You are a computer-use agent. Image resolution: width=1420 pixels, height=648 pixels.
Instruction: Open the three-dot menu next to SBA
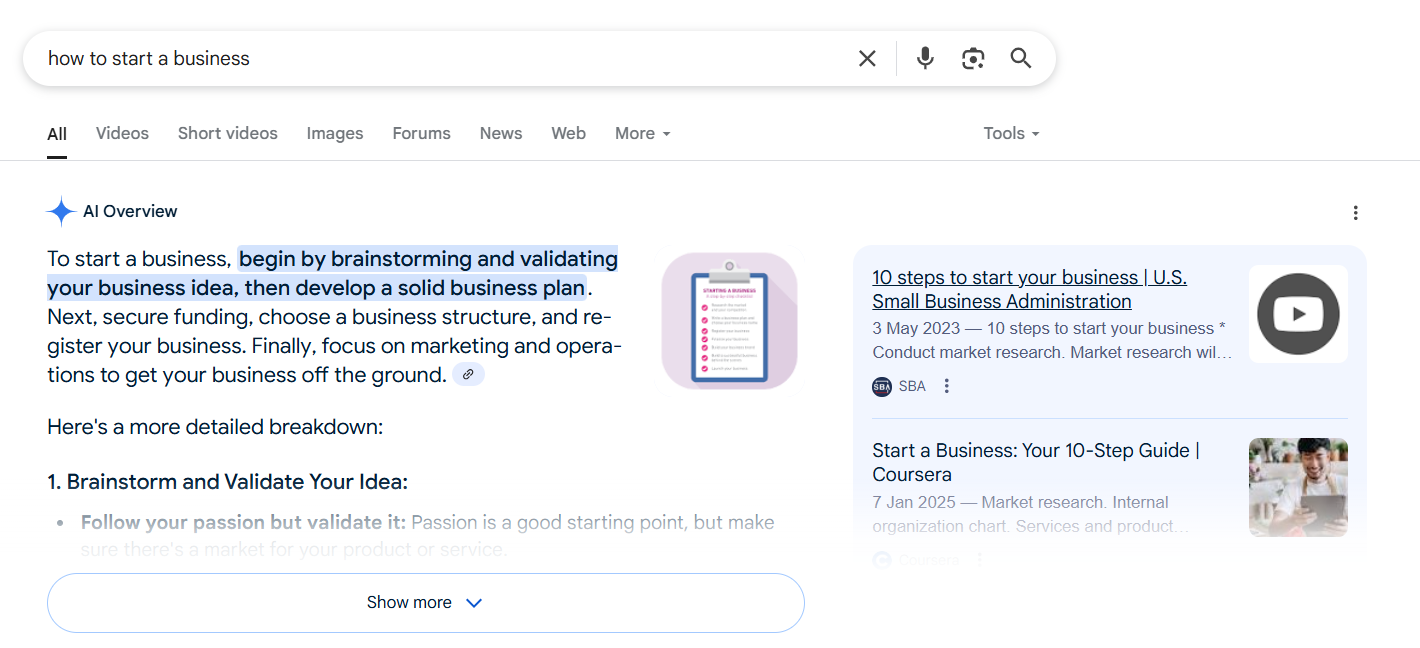pyautogui.click(x=946, y=386)
